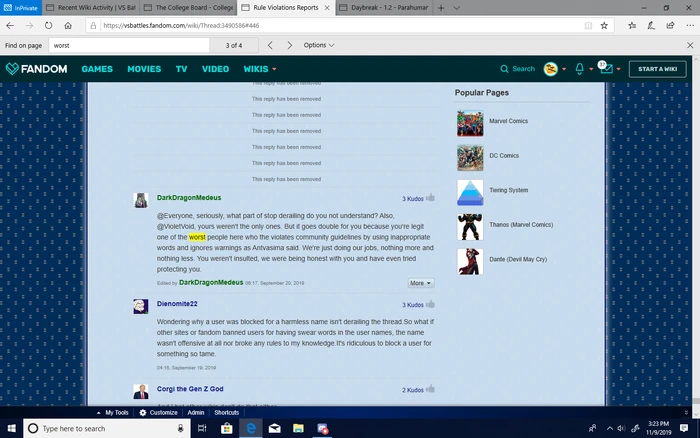Open the browser home page
700x438 pixels.
(68, 25)
